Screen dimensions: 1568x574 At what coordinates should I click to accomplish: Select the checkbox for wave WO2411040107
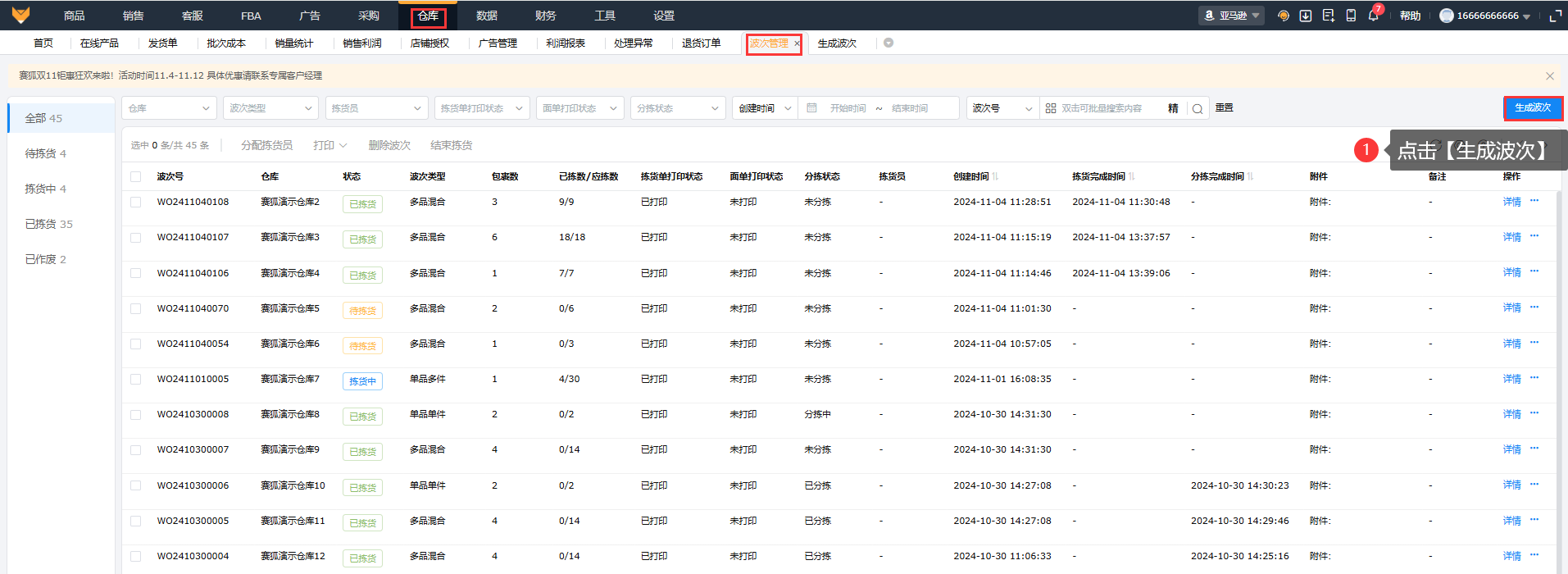pyautogui.click(x=136, y=238)
